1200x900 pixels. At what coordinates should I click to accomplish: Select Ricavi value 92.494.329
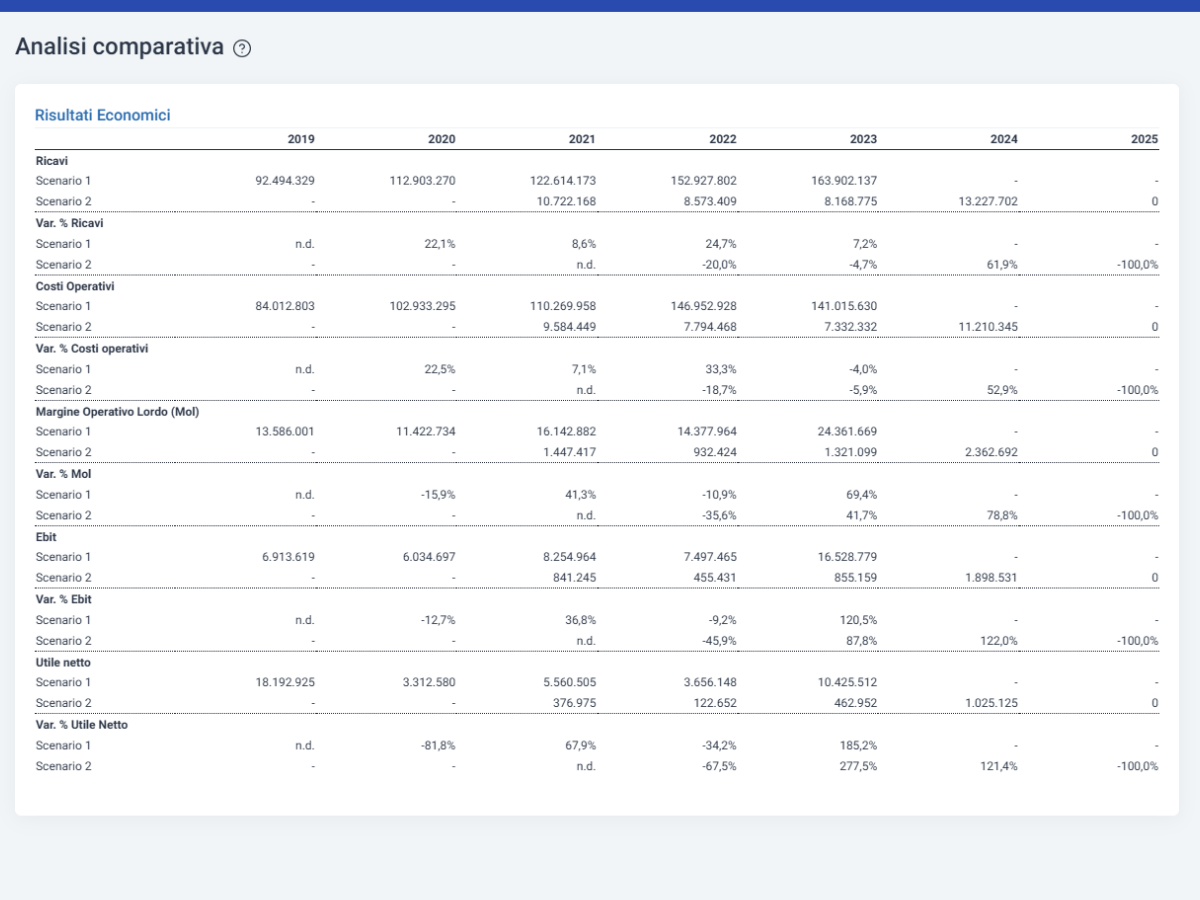(x=286, y=181)
